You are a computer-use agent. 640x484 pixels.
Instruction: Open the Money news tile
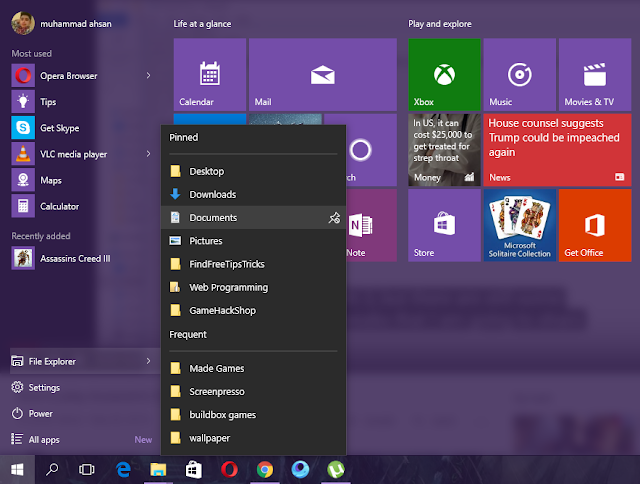pyautogui.click(x=444, y=150)
